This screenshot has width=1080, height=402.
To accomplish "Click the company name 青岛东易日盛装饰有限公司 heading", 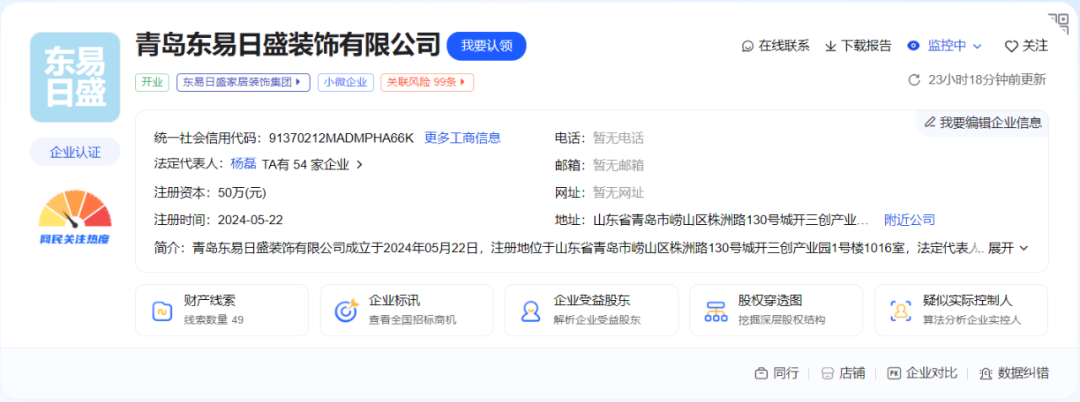I will click(x=288, y=45).
